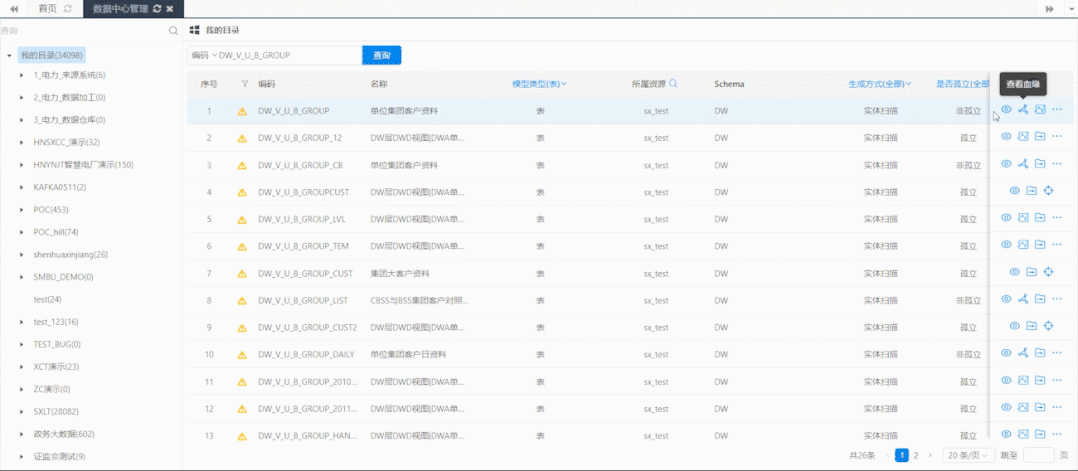Open the more options dots in row 3
Screen dimensions: 1078x471
coord(1057,164)
